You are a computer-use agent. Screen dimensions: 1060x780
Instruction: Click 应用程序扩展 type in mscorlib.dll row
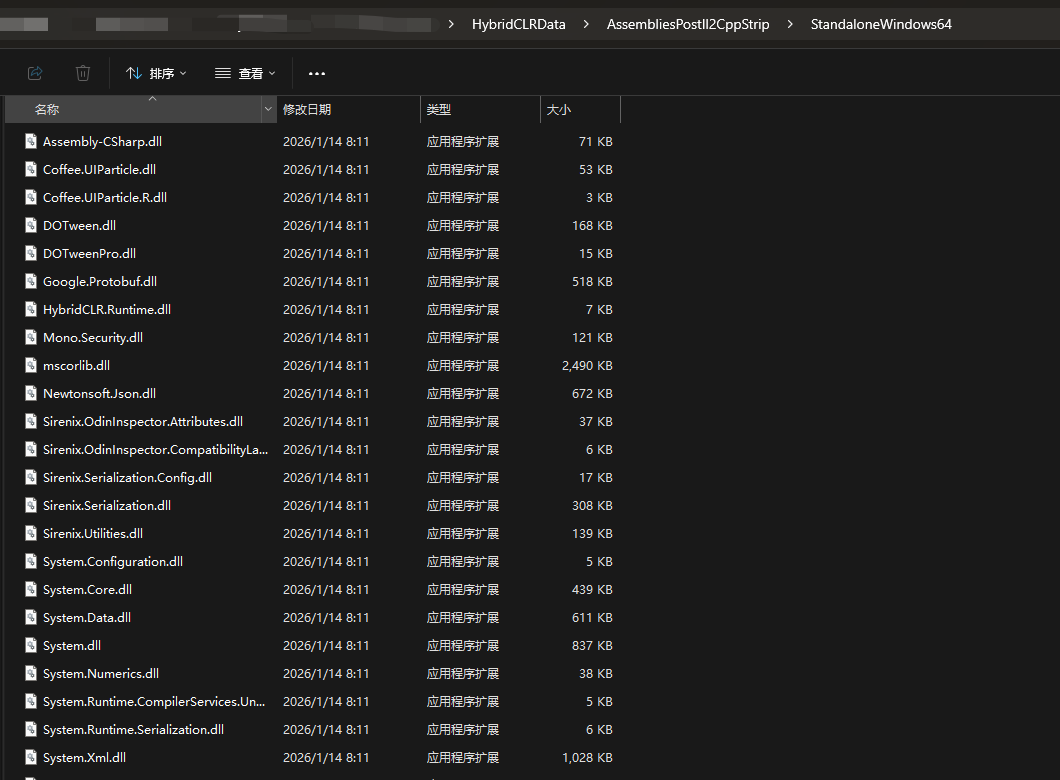(x=462, y=366)
